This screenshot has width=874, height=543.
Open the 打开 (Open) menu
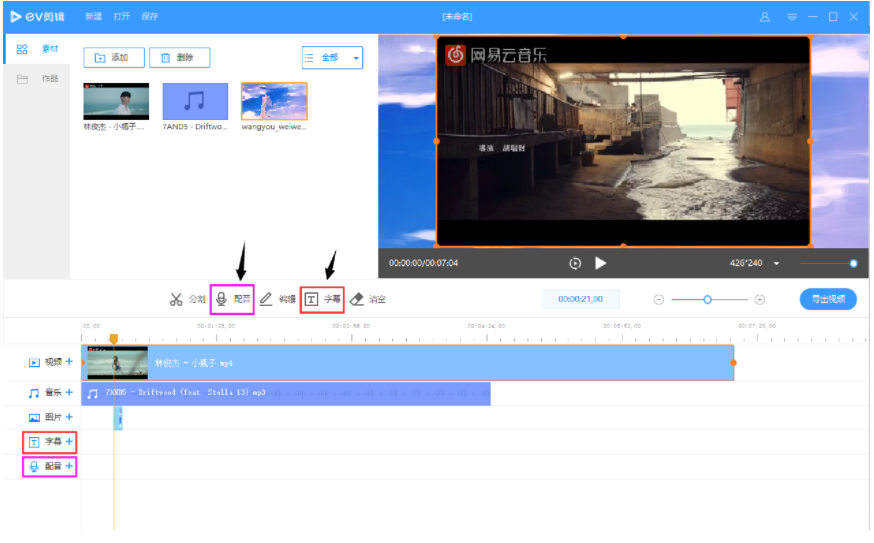122,17
